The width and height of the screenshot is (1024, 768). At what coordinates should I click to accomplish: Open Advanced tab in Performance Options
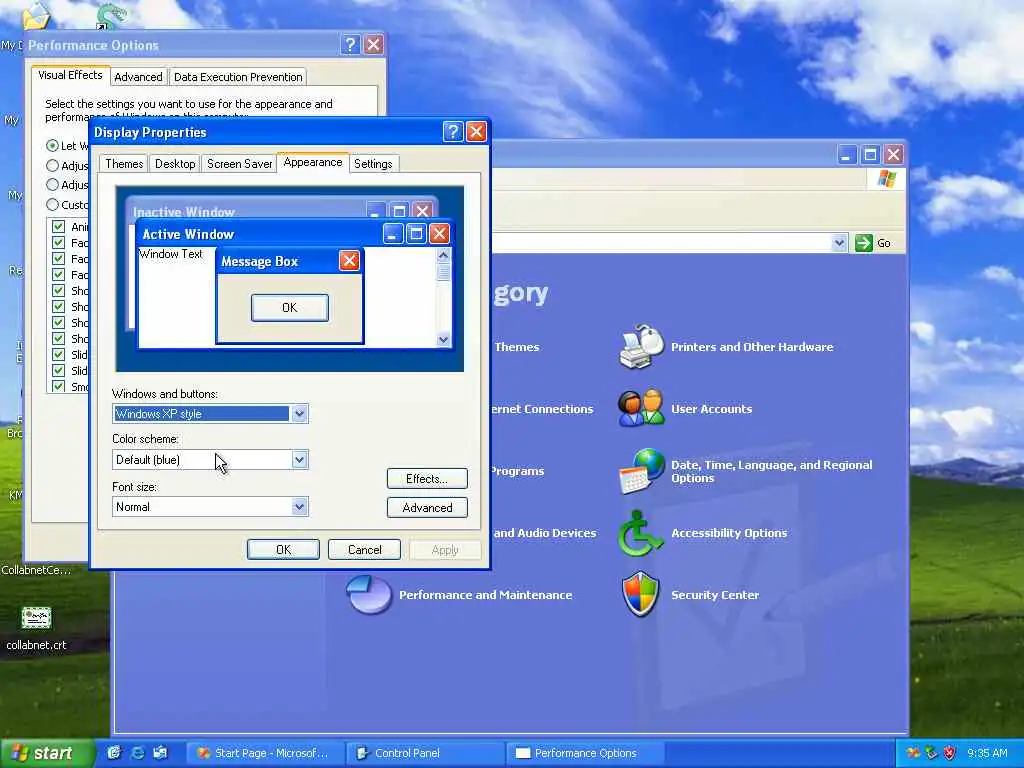(138, 77)
